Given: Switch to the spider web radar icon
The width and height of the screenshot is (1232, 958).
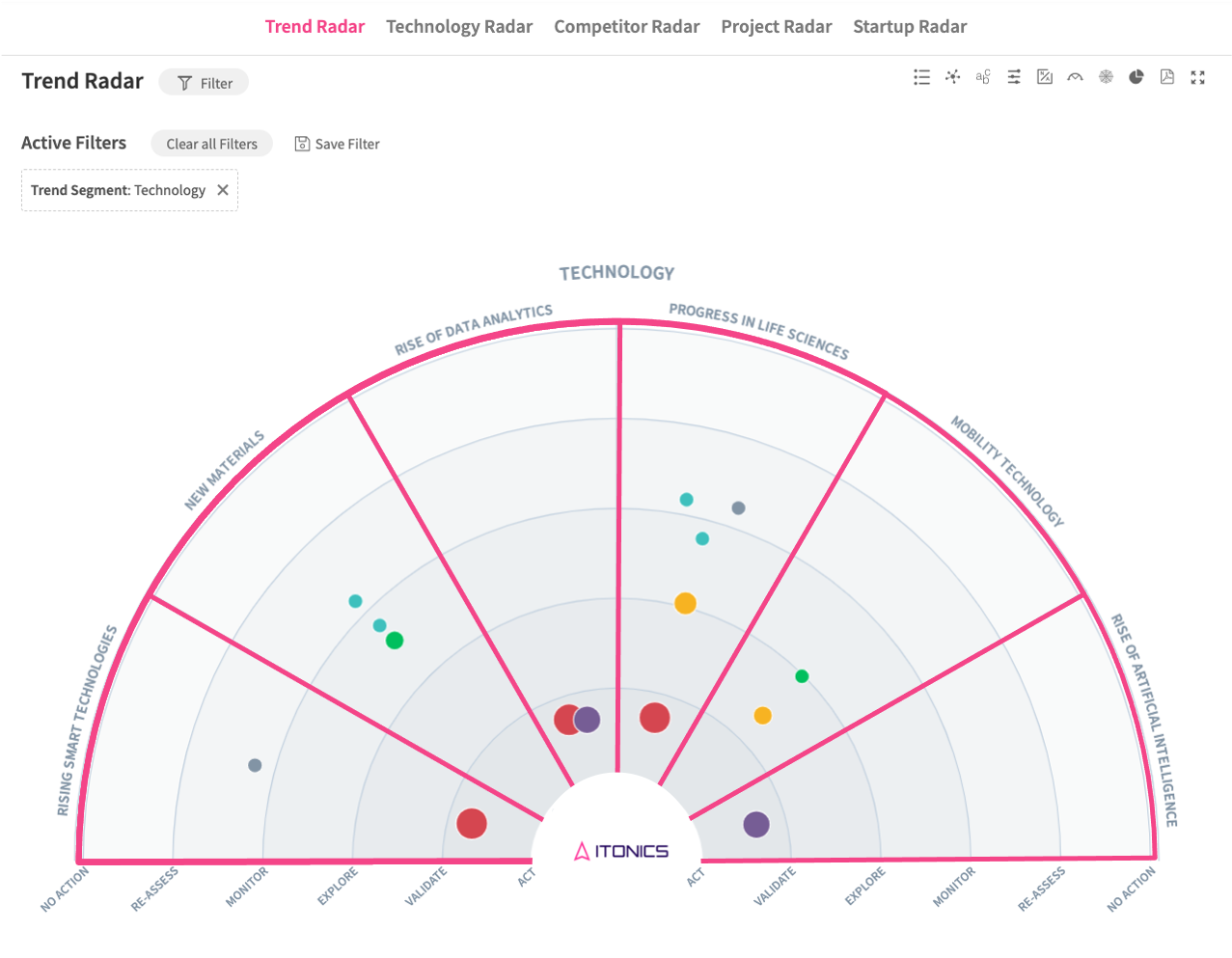Looking at the screenshot, I should 1106,77.
